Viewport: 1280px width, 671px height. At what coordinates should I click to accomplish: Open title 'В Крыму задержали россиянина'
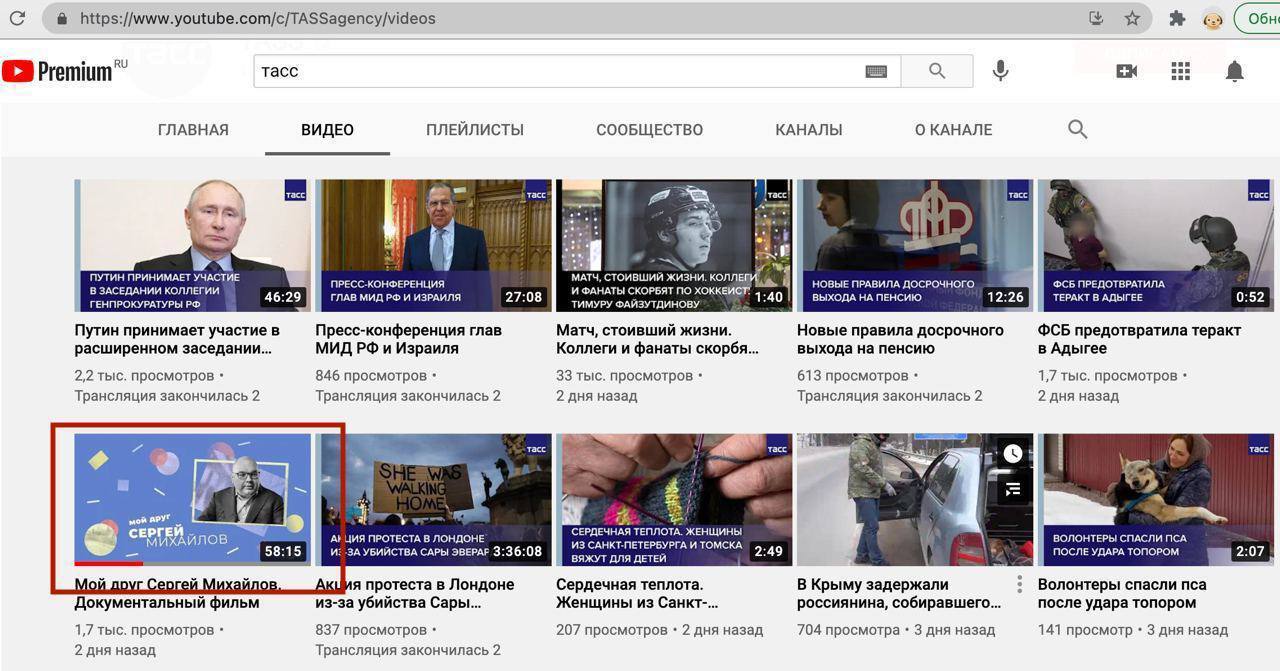[x=899, y=593]
